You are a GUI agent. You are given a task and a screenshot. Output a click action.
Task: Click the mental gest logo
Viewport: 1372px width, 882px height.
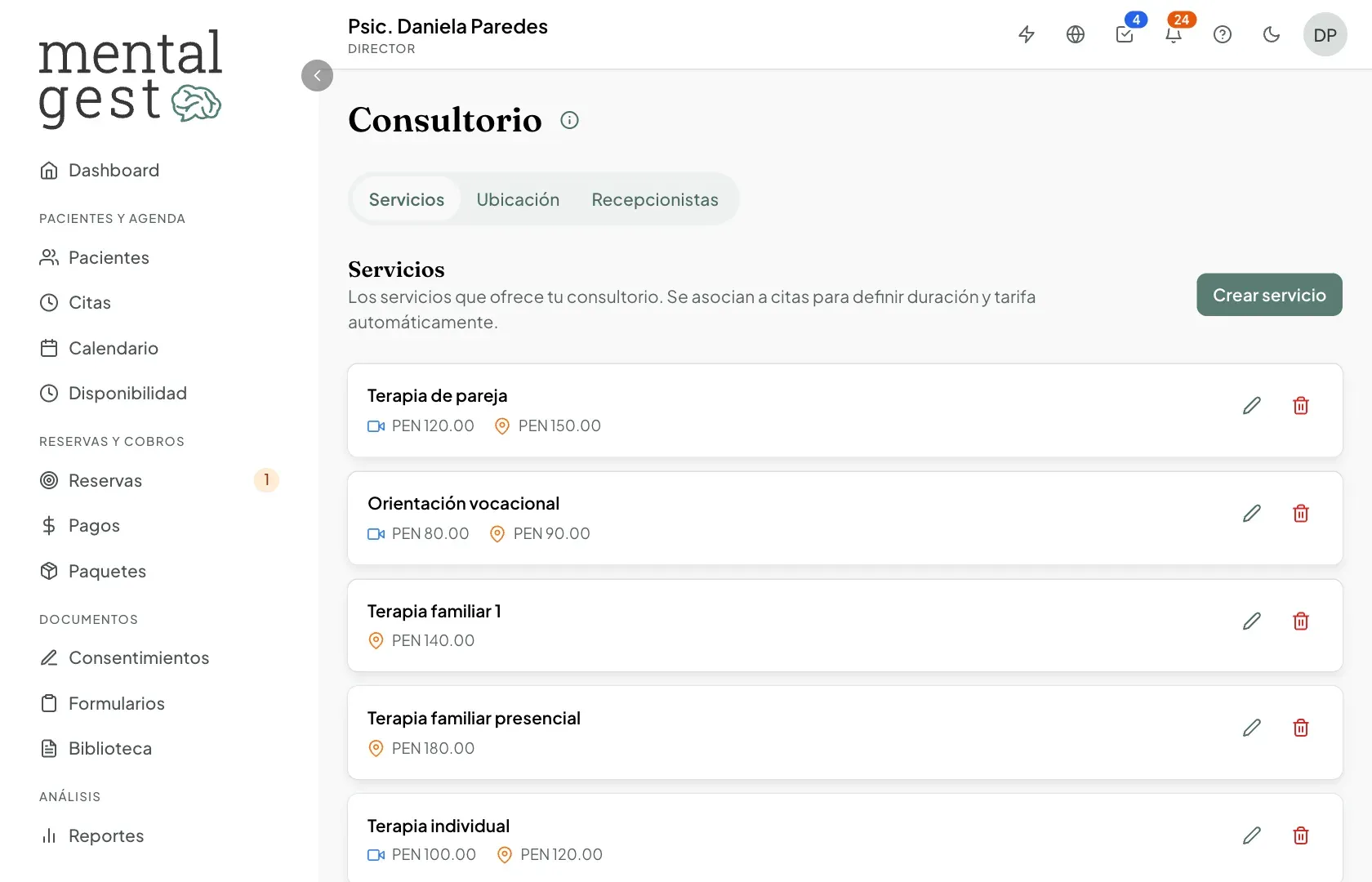(130, 78)
